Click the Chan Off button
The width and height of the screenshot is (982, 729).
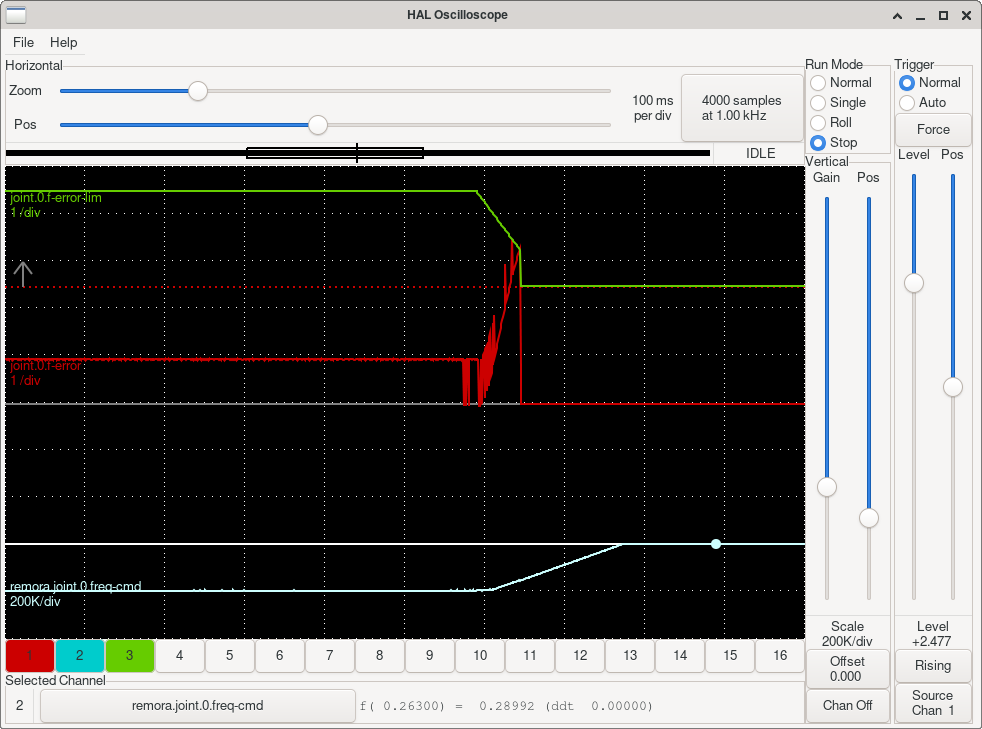pos(847,706)
